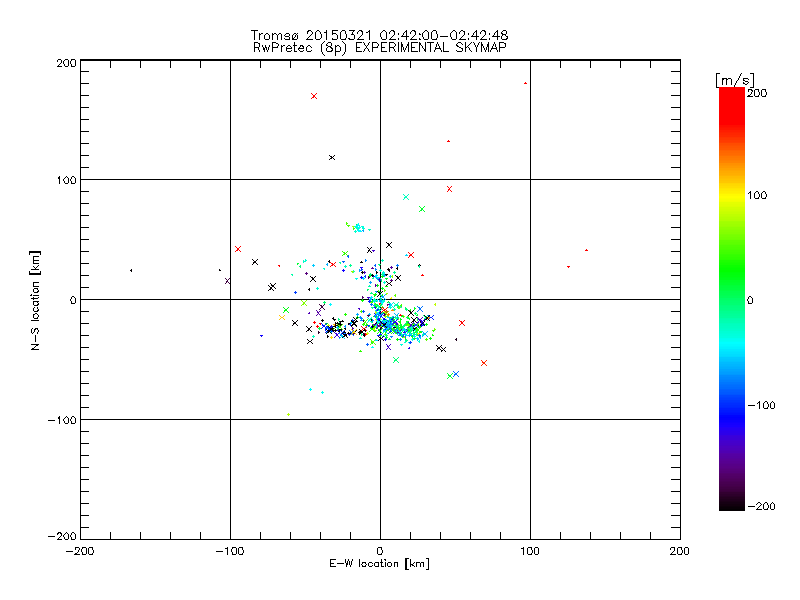The width and height of the screenshot is (800, 600).
Task: Click the '-200' tick on the E-W axis
Action: click(x=80, y=551)
